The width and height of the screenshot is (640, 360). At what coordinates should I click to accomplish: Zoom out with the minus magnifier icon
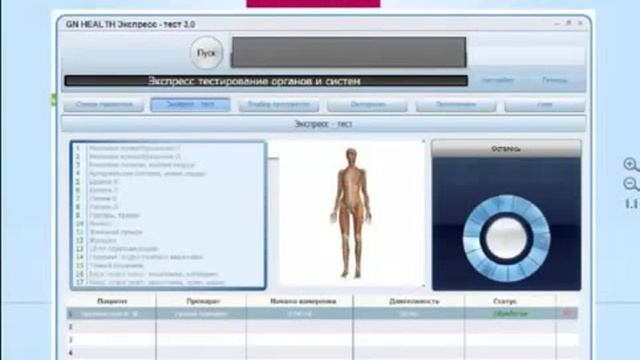pos(631,184)
